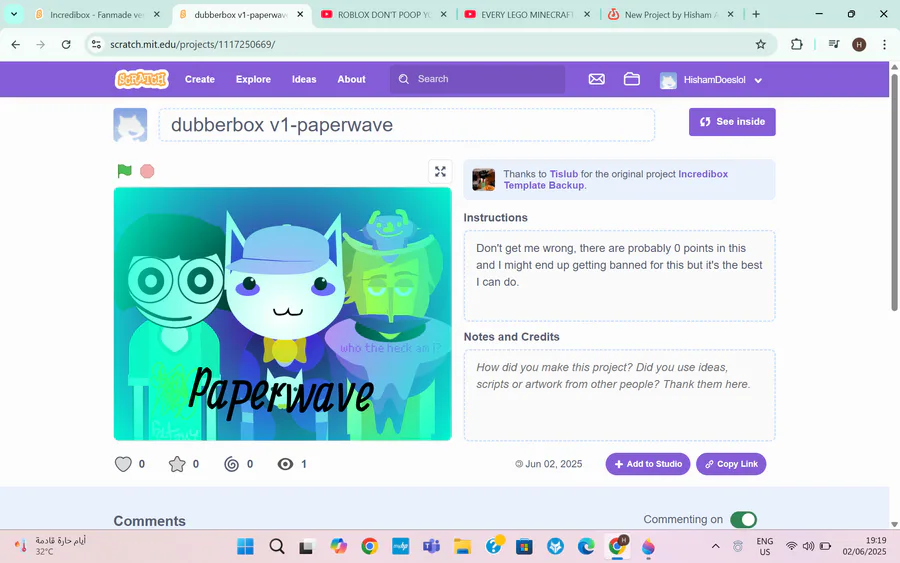Open Microsoft Store from the taskbar

tap(524, 546)
